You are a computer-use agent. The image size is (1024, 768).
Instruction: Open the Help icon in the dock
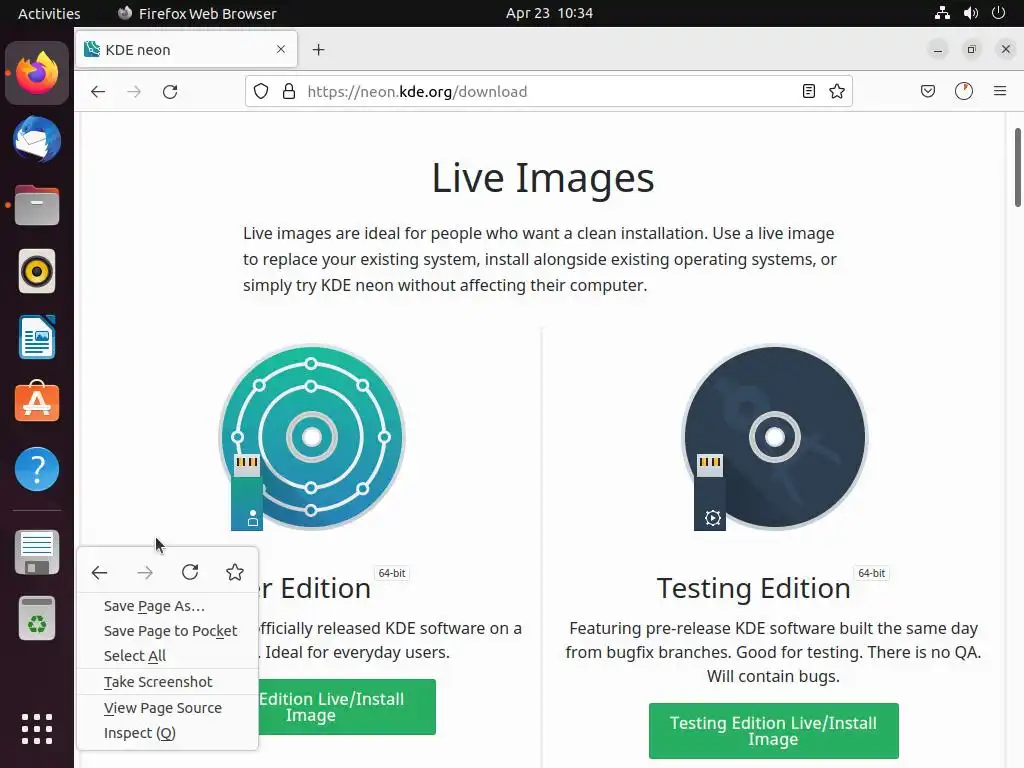click(37, 469)
